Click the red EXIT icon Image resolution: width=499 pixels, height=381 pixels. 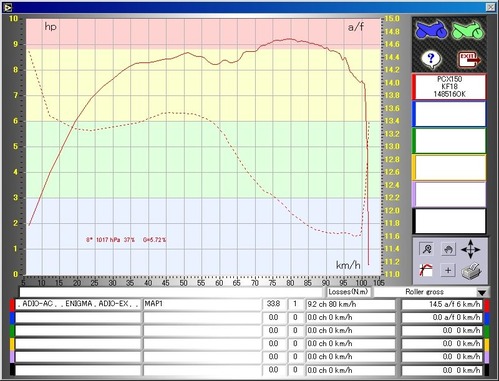tap(469, 60)
